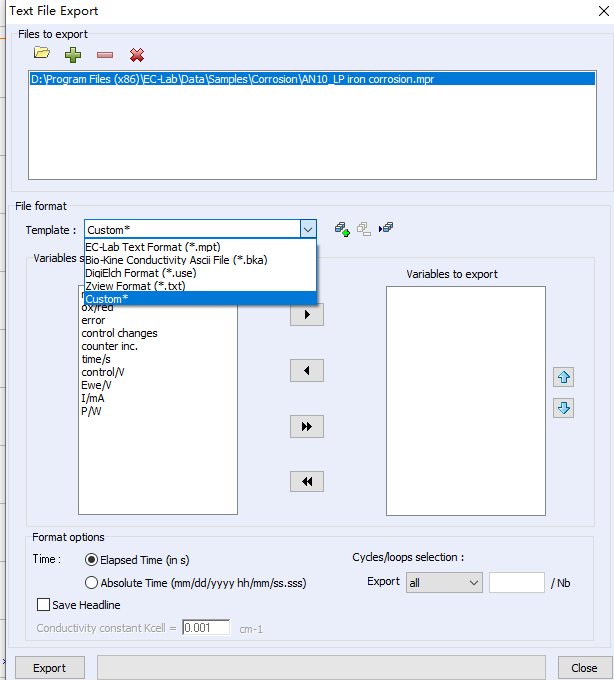Remove all variables with double left arrow
Image resolution: width=614 pixels, height=681 pixels.
click(307, 482)
